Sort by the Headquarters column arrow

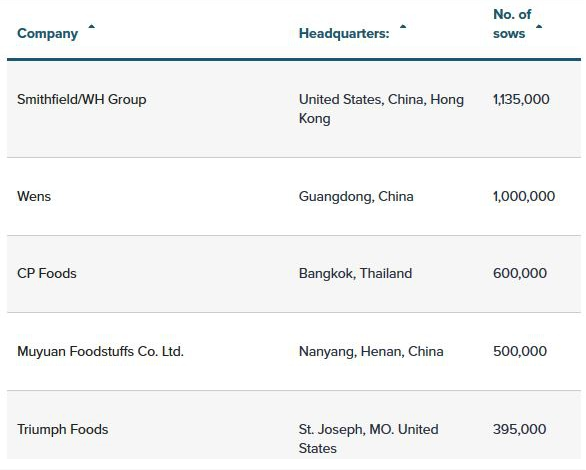tap(403, 27)
